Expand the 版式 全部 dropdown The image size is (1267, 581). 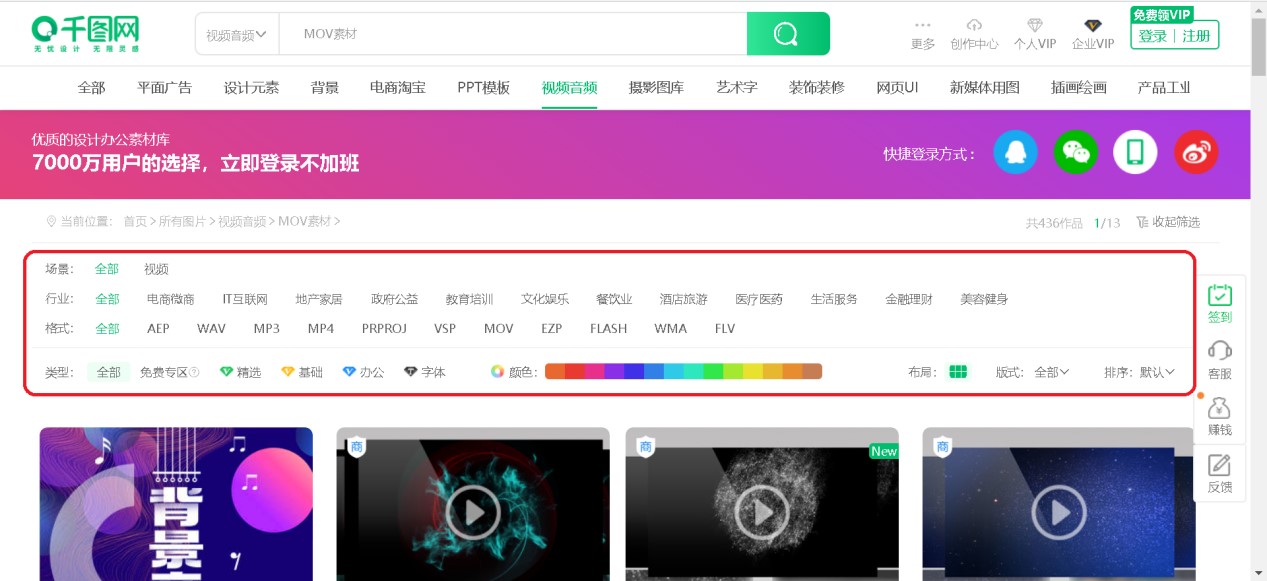coord(1051,371)
